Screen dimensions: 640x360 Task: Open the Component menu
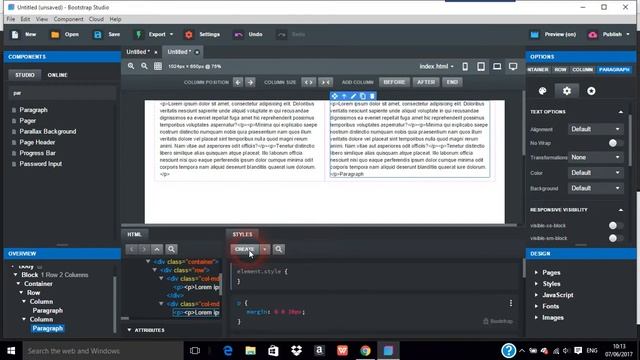click(68, 19)
